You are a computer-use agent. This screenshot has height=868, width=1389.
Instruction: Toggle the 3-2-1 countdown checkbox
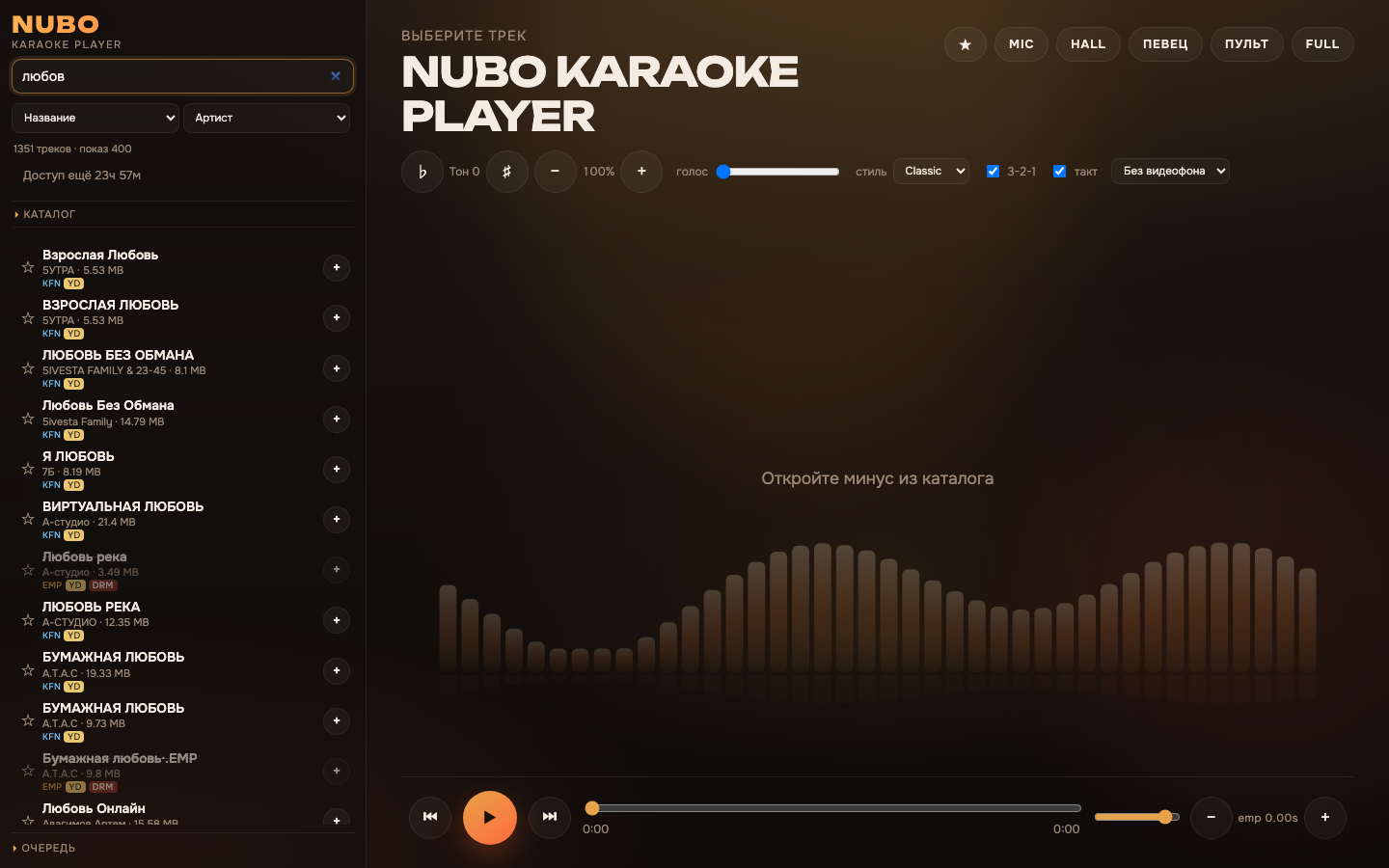click(993, 172)
